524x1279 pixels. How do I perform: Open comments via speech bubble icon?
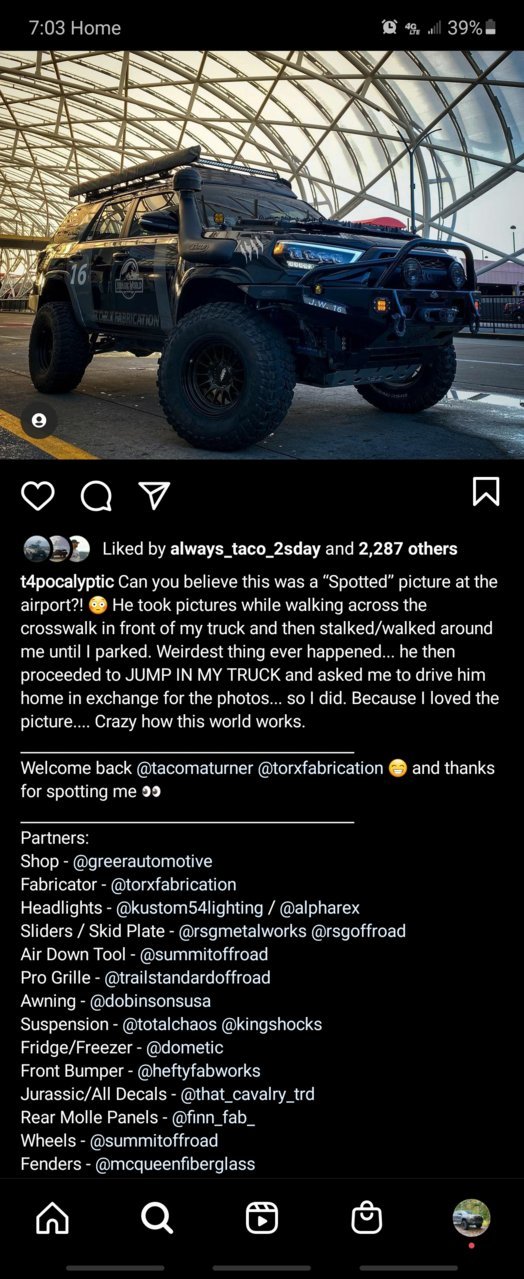96,495
